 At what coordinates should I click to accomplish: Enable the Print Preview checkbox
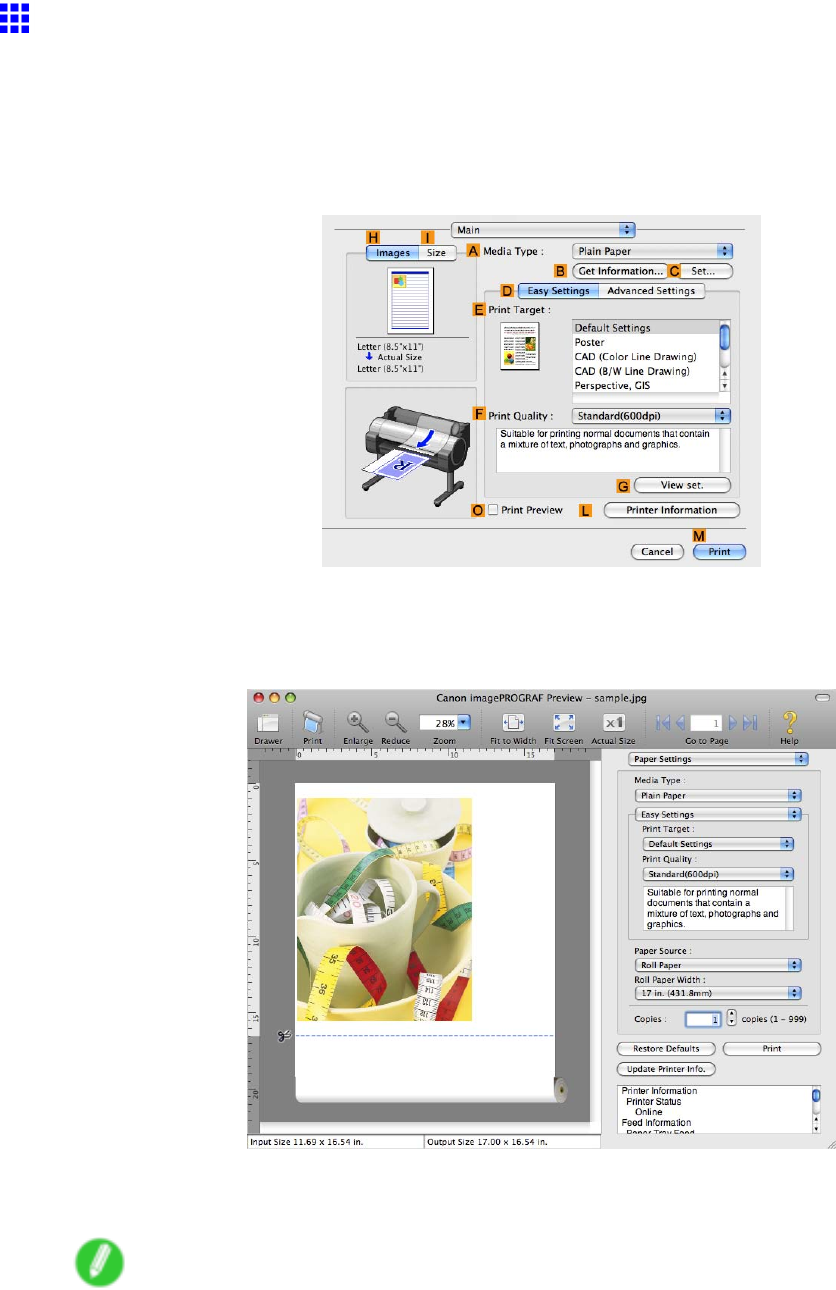pos(493,510)
